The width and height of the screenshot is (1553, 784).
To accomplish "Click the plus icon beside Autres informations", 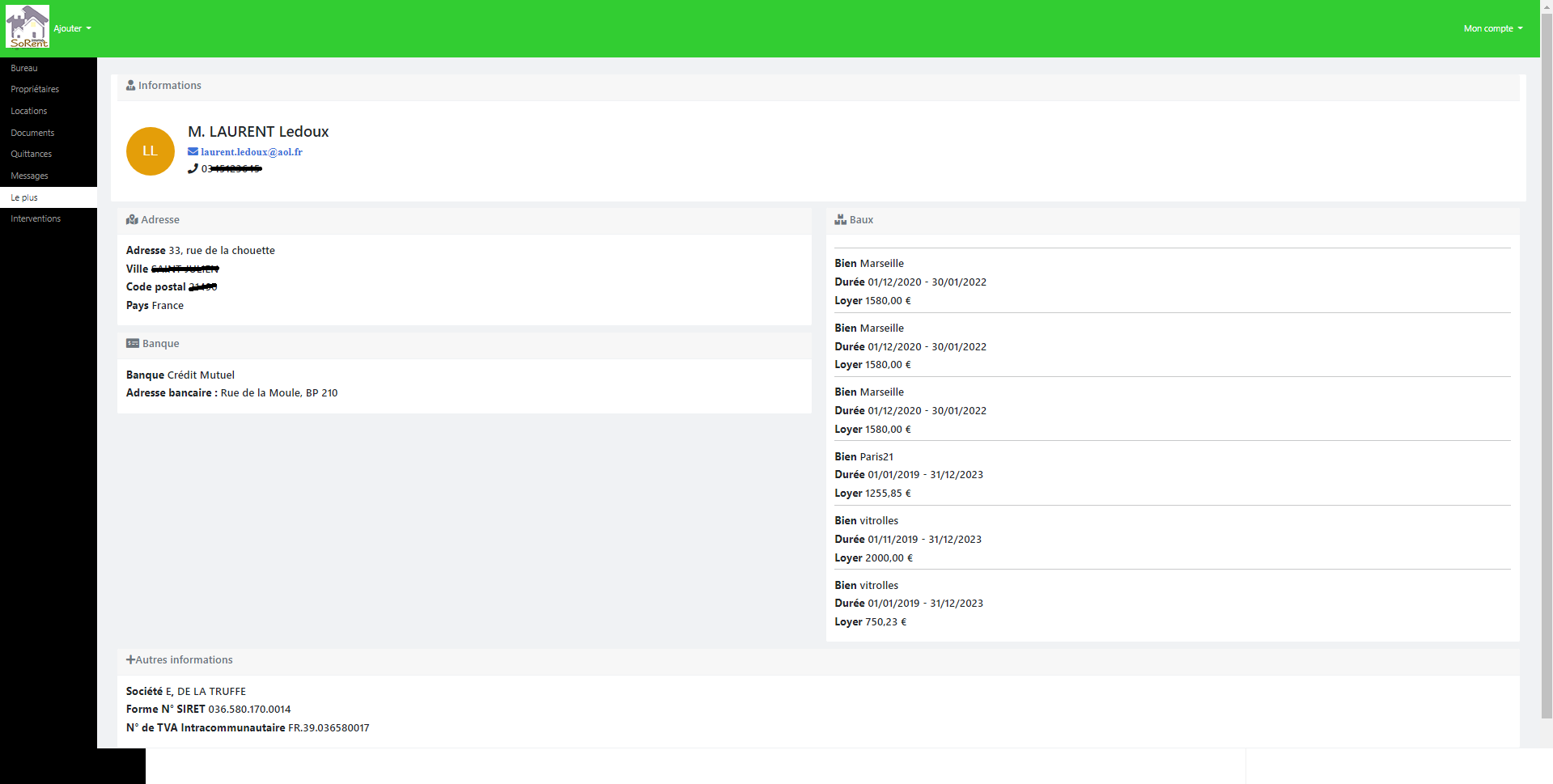I will click(130, 660).
